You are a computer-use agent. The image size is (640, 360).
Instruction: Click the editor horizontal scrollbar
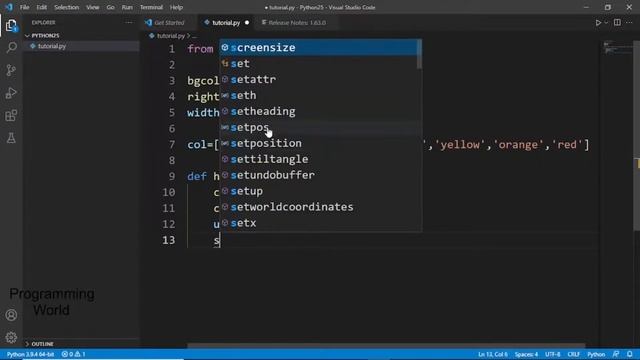(386, 346)
